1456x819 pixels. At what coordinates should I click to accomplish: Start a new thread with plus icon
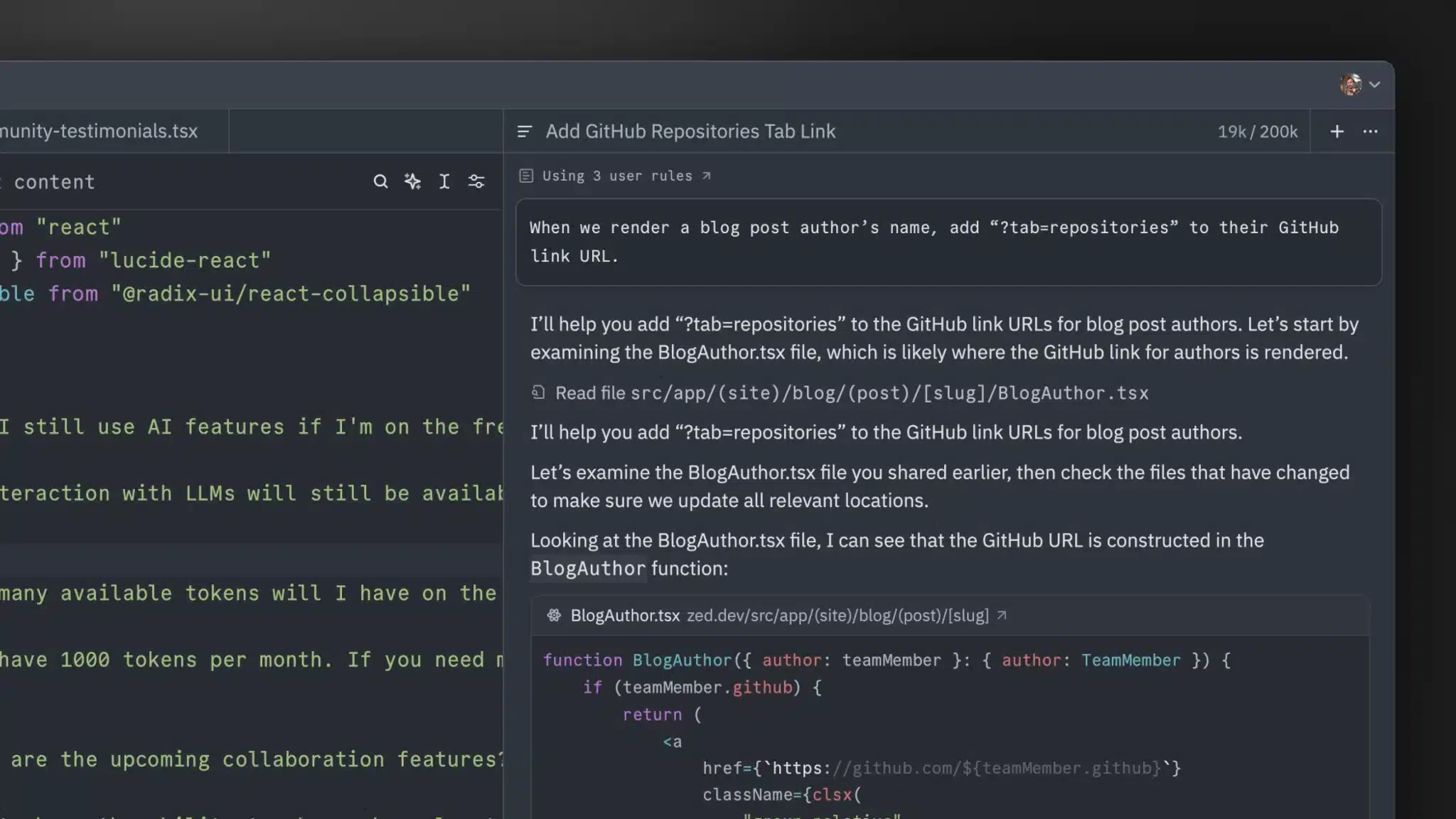click(x=1337, y=132)
